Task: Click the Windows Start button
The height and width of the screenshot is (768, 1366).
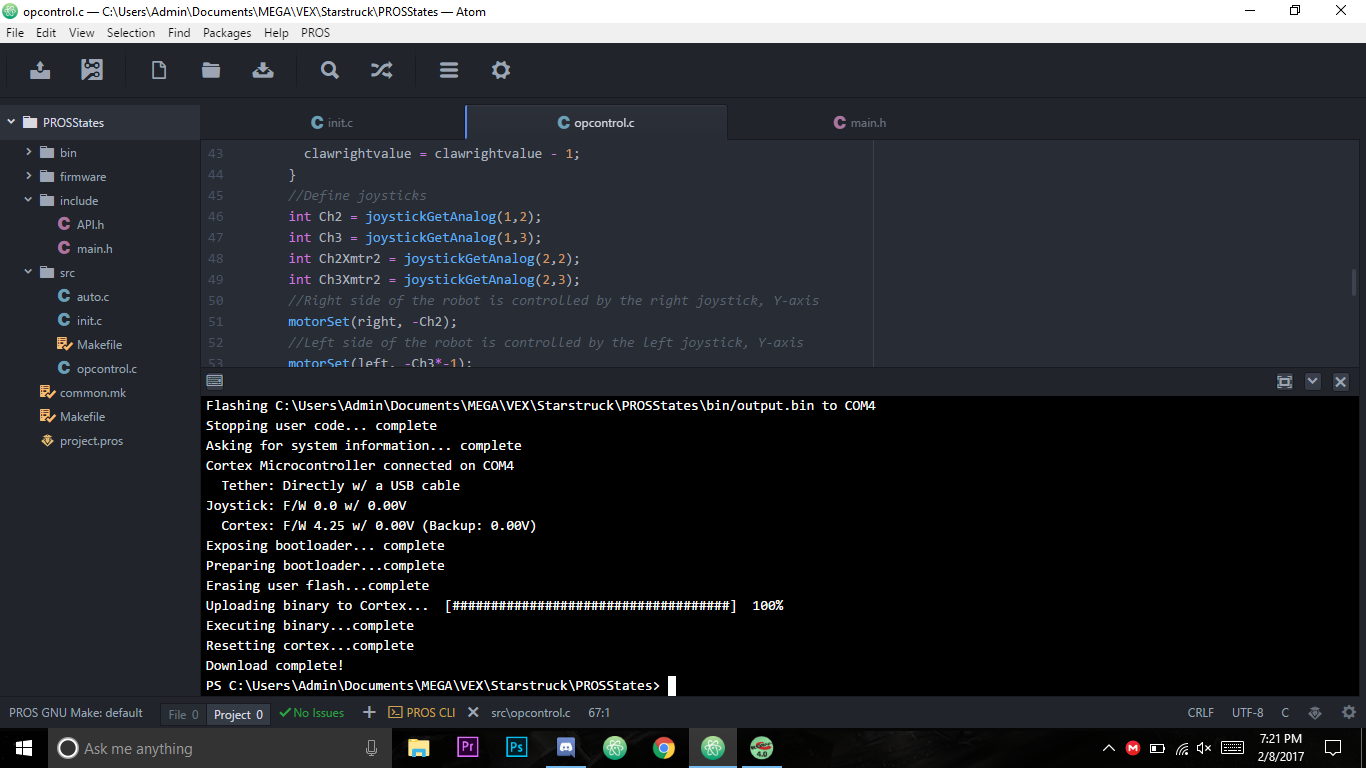Action: click(x=24, y=747)
